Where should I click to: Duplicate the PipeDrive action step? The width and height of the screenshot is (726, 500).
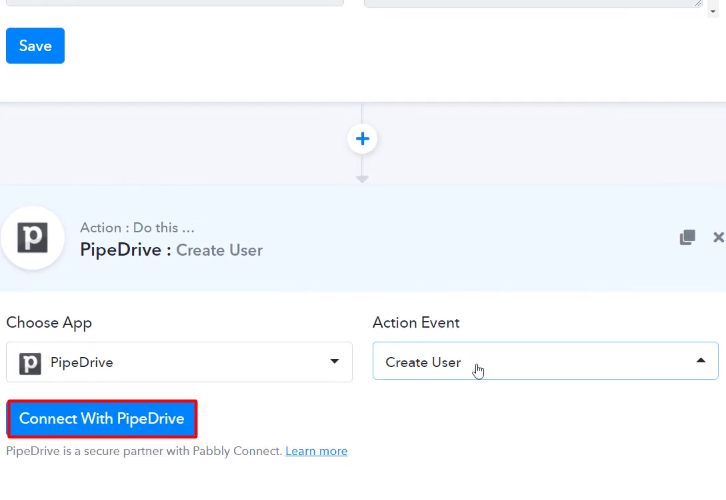687,237
